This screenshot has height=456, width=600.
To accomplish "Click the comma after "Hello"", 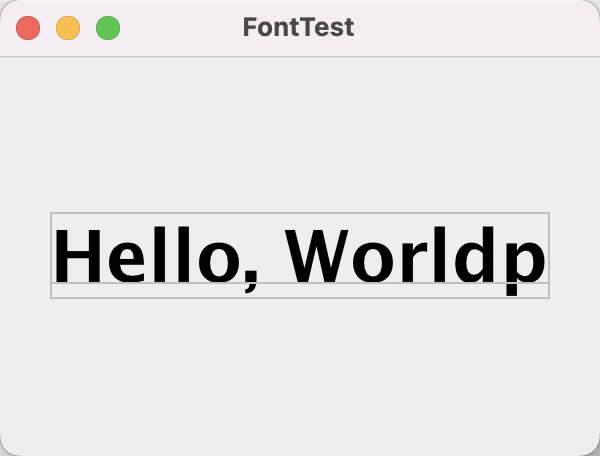I will [x=251, y=280].
